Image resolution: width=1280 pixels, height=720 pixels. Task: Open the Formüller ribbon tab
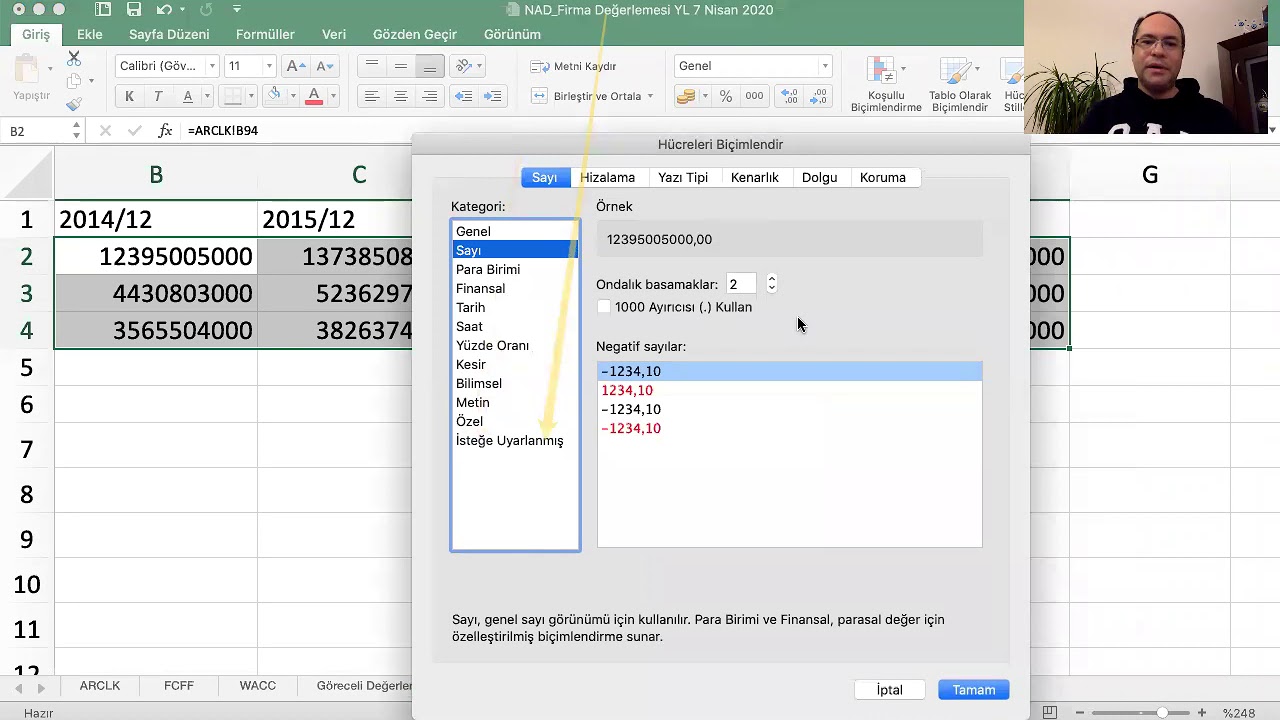click(265, 34)
